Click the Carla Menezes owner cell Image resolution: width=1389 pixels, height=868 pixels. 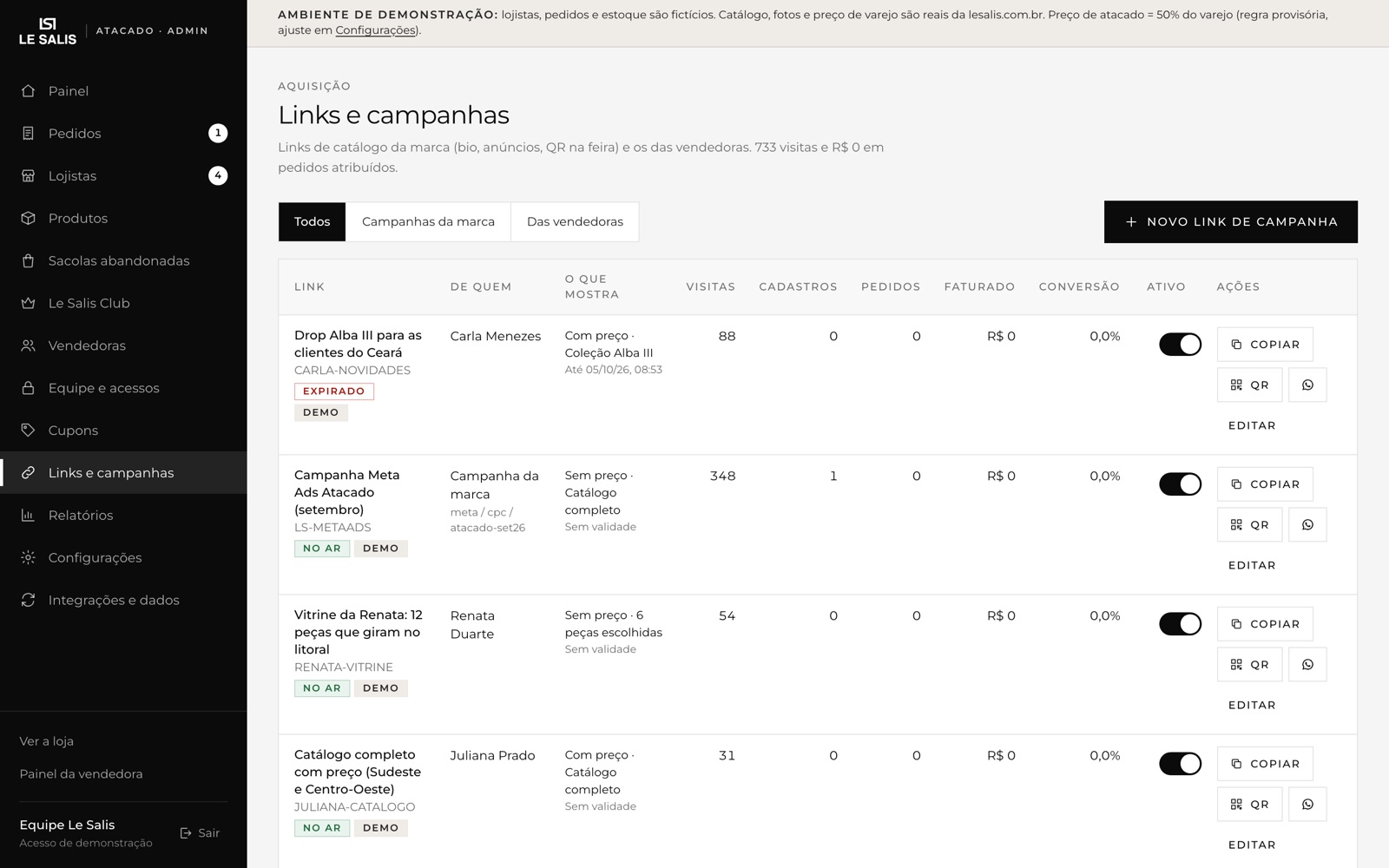(495, 337)
